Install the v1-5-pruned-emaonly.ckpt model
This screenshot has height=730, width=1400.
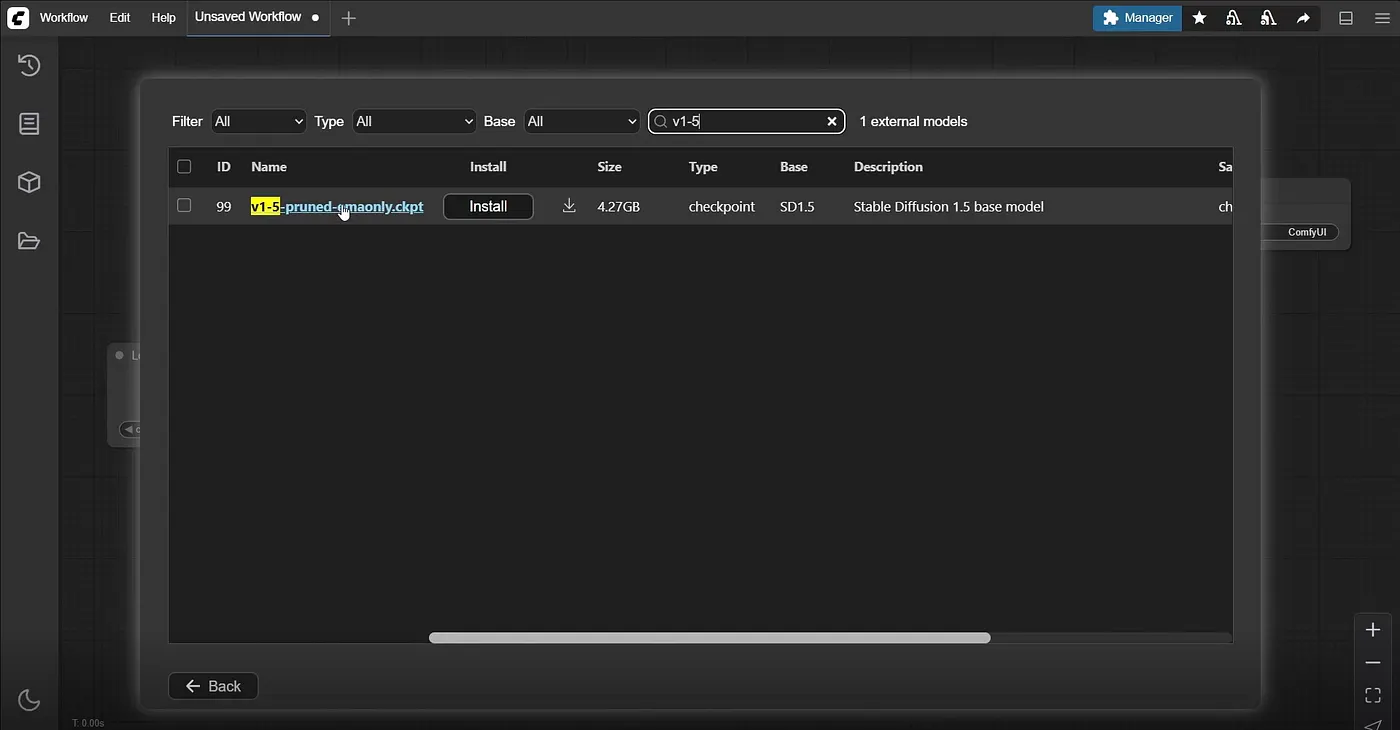pyautogui.click(x=488, y=206)
